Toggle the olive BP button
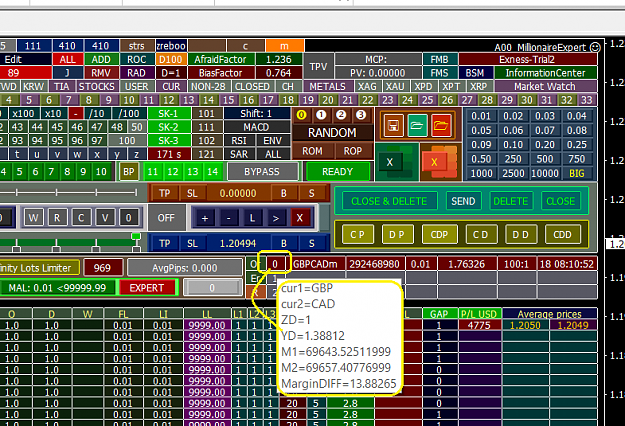 click(x=128, y=172)
